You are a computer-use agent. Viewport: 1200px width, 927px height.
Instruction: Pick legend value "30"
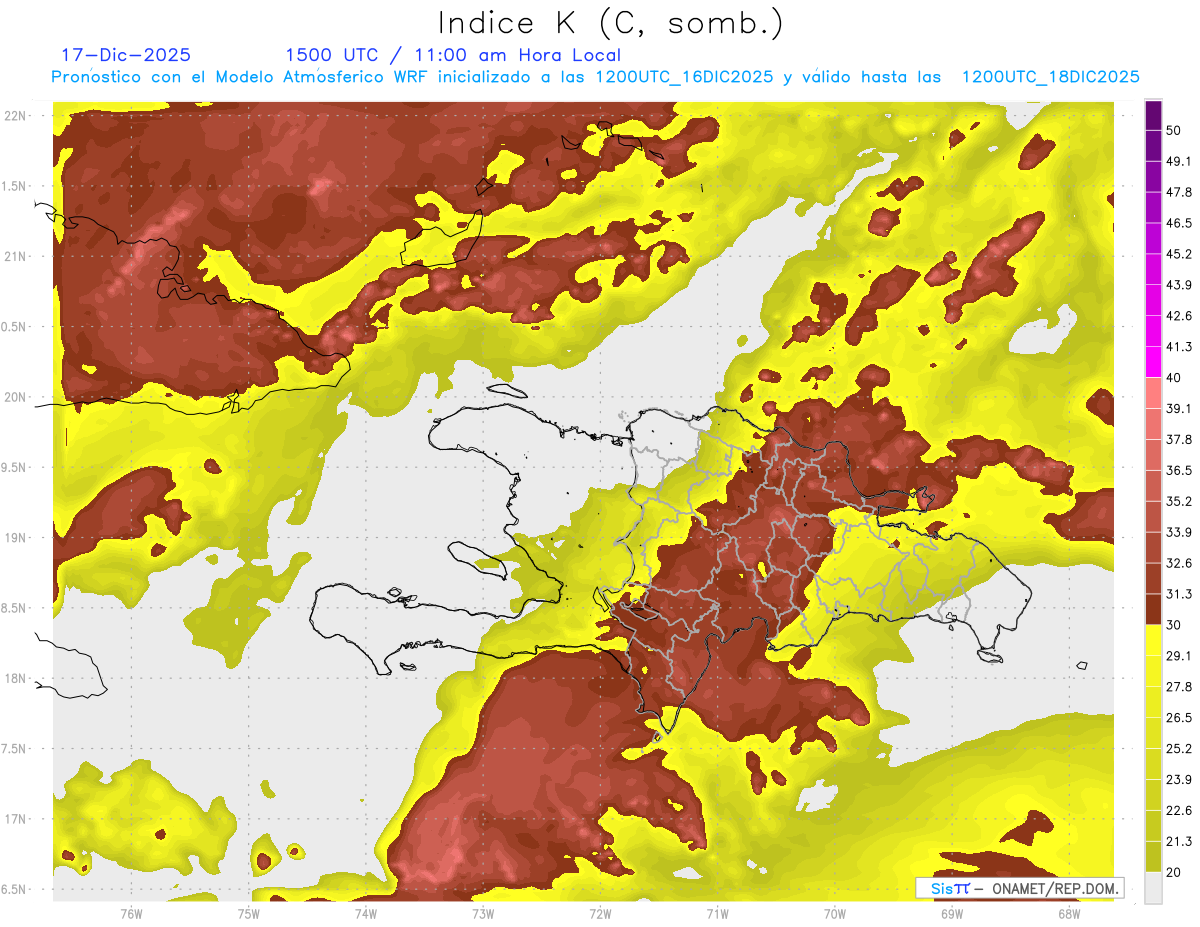click(1174, 625)
